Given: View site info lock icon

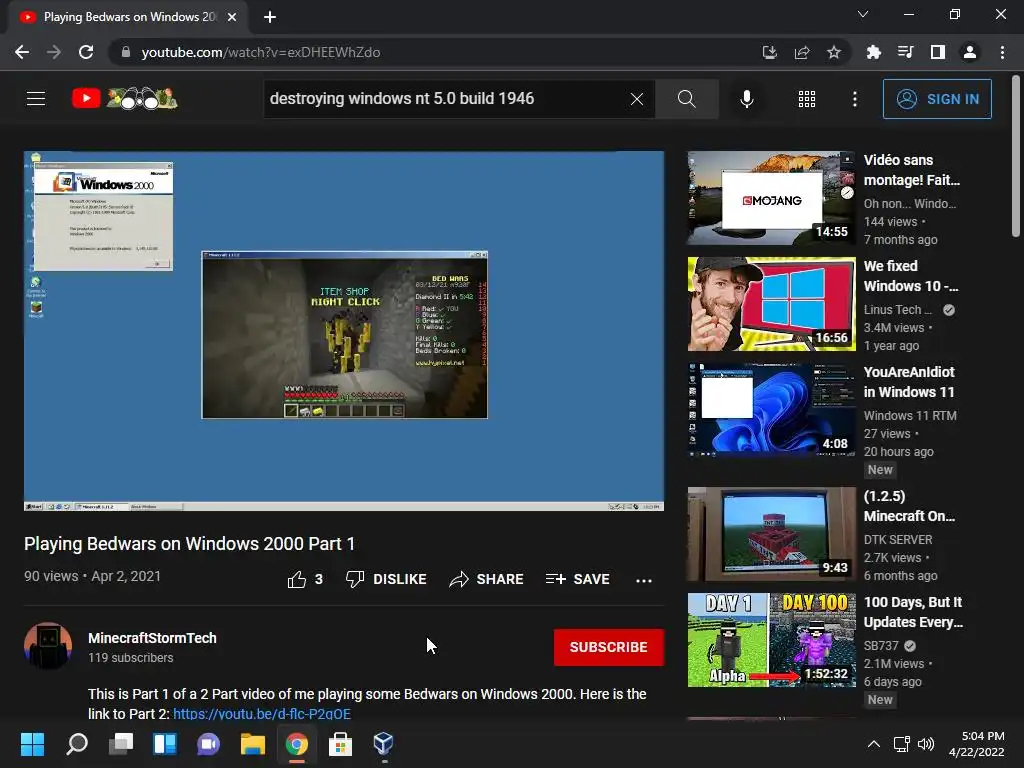Looking at the screenshot, I should (126, 52).
